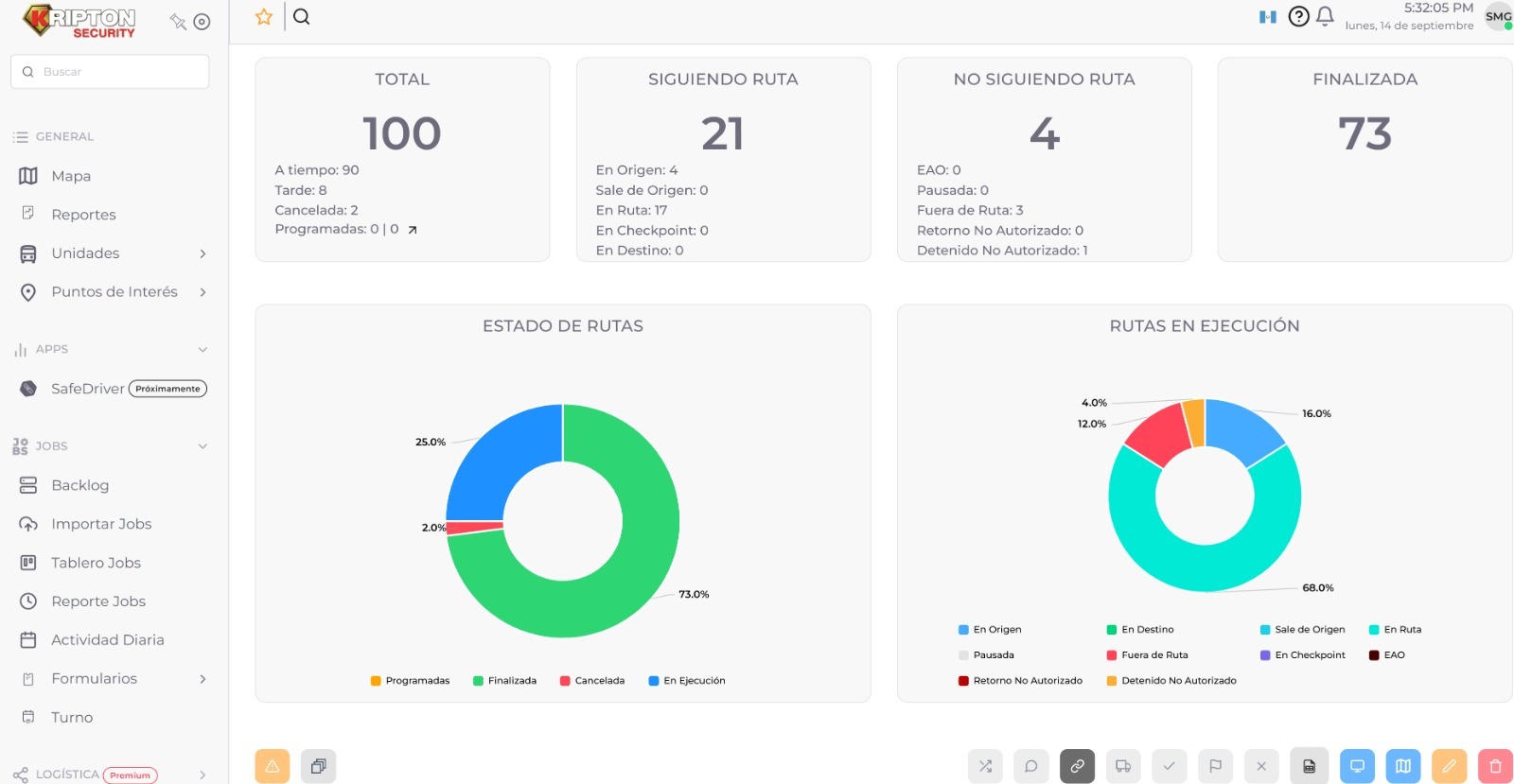Viewport: 1514px width, 784px height.
Task: Click the copy windows icon button
Action: [x=319, y=766]
